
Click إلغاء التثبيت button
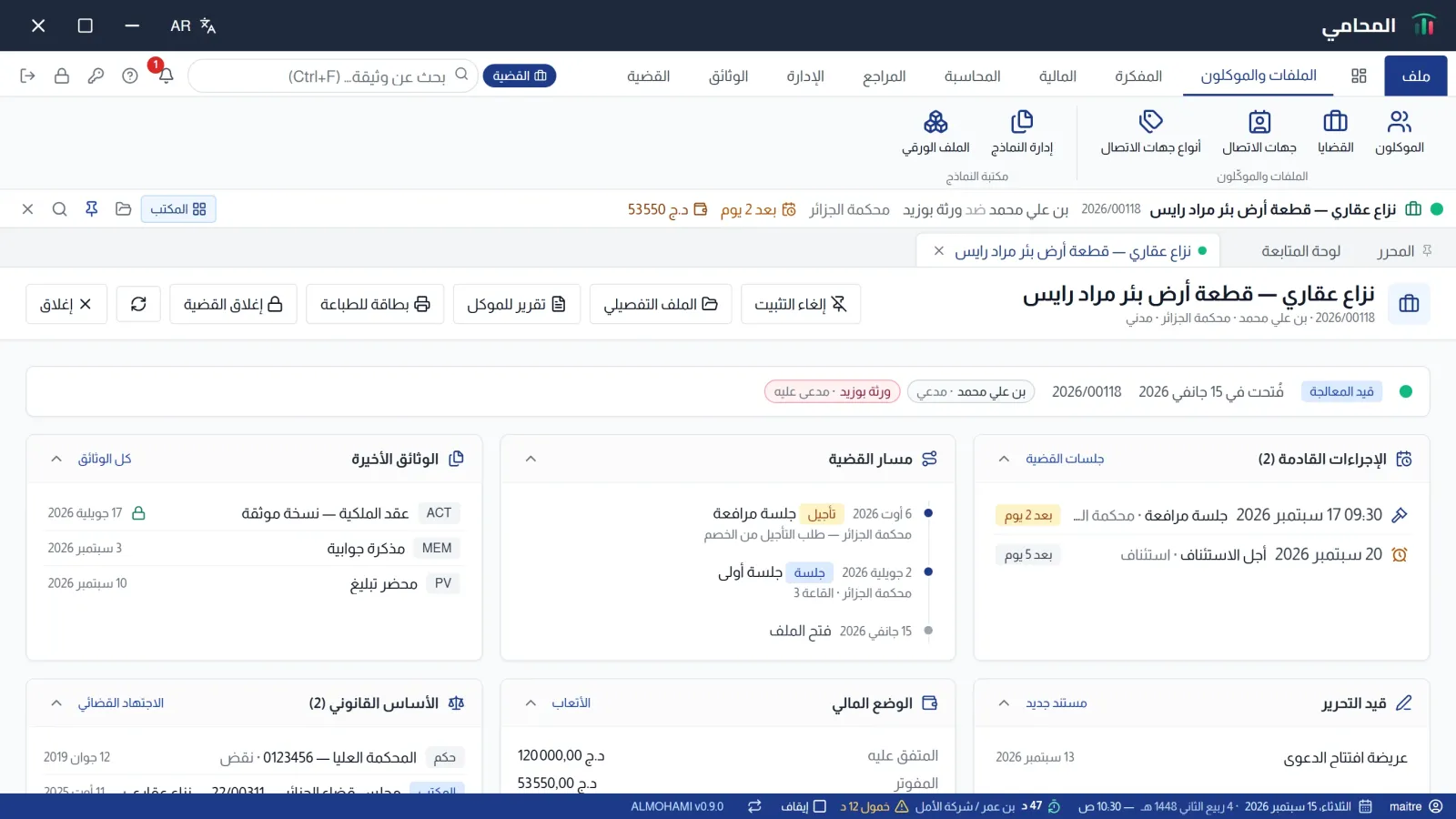tap(801, 304)
